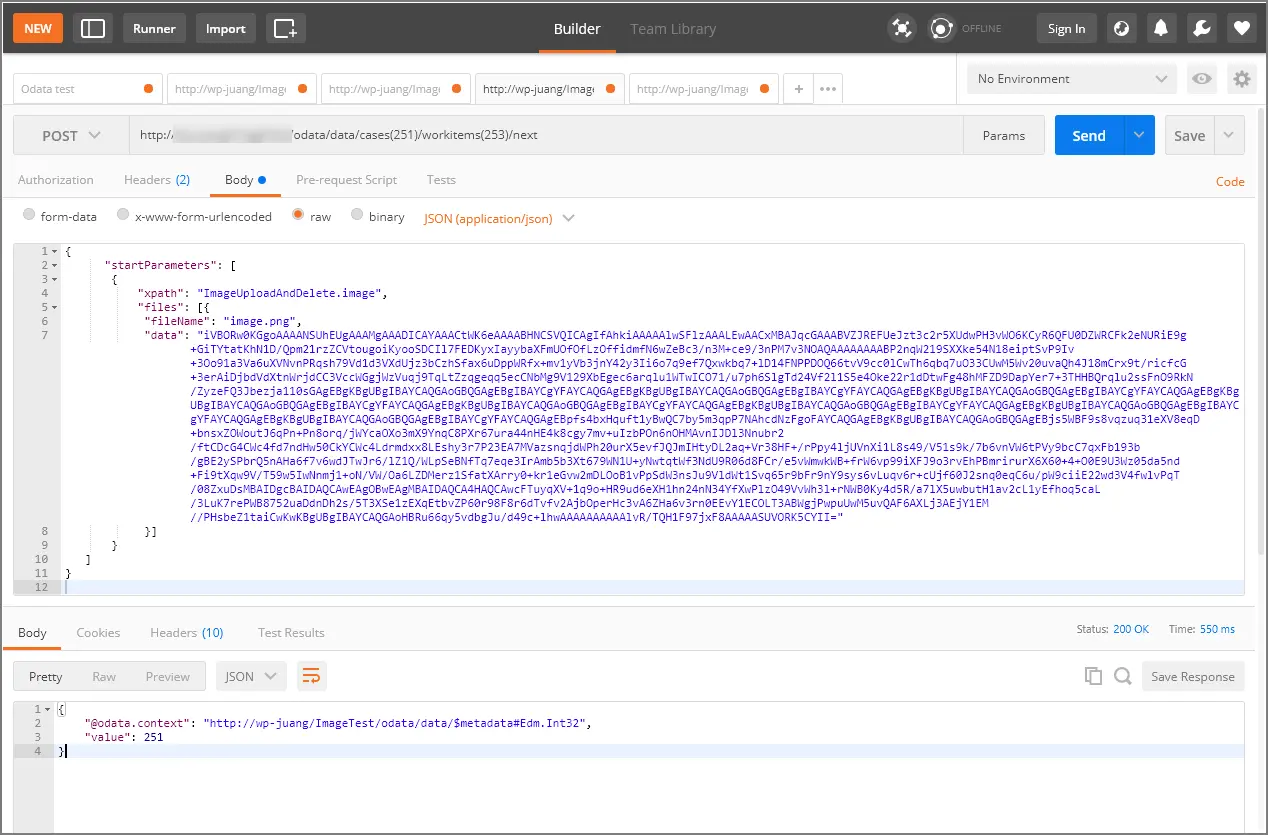Click the Code link
Image resolution: width=1268 pixels, height=835 pixels.
click(x=1230, y=181)
